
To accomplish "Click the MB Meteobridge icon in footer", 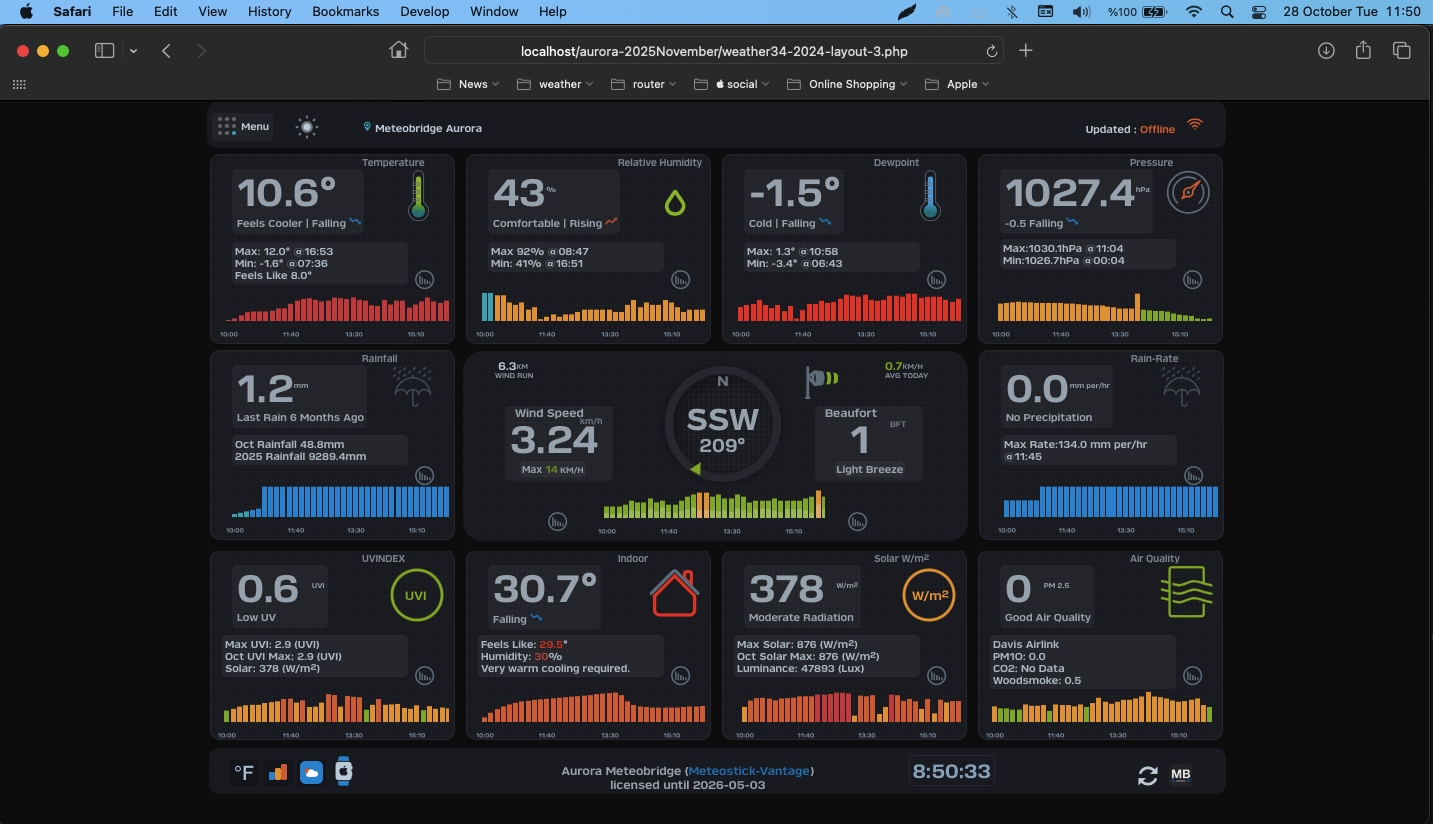I will [x=1181, y=775].
